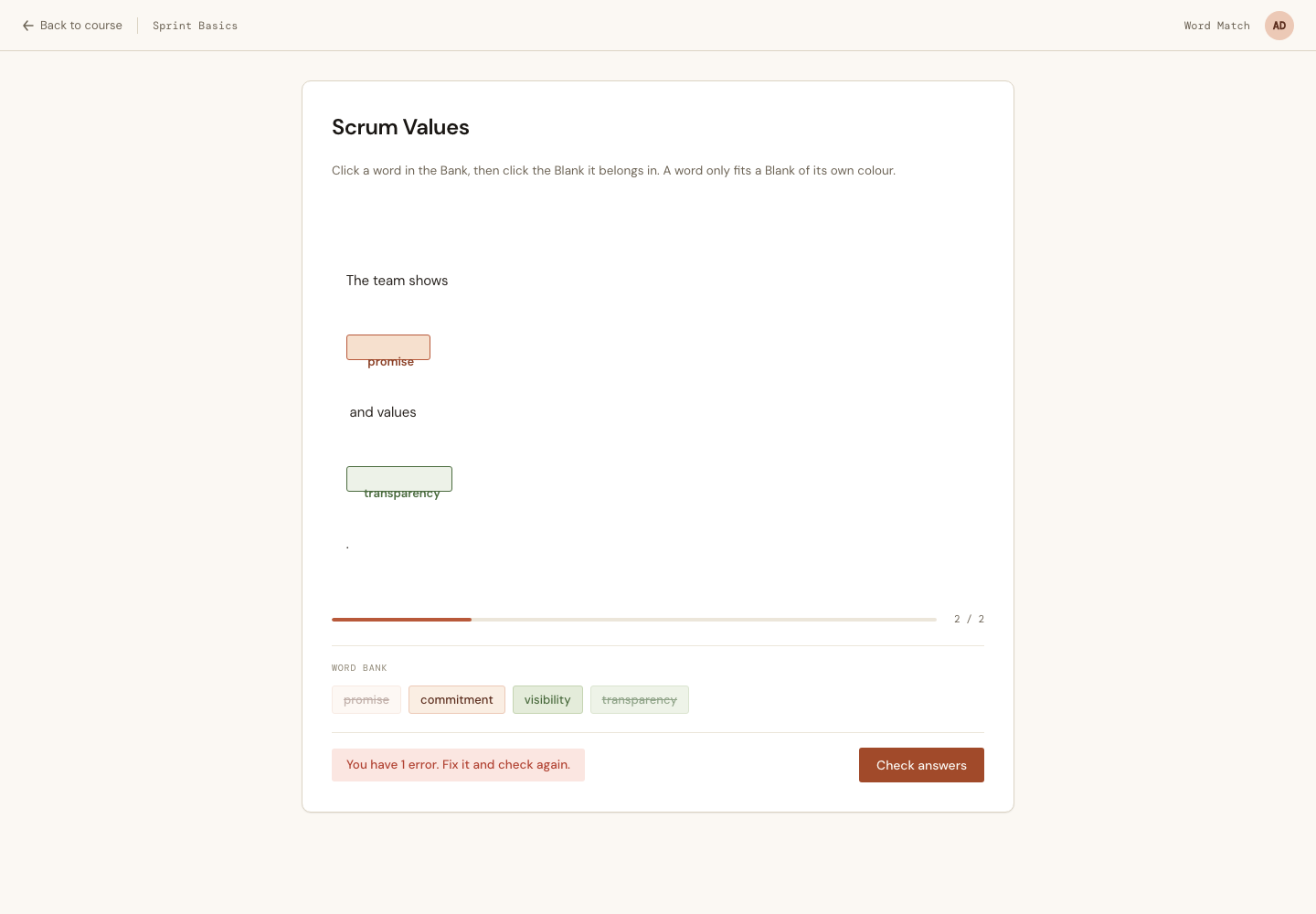Click the 2 / 2 progress counter
Image resolution: width=1316 pixels, height=914 pixels.
[x=970, y=619]
